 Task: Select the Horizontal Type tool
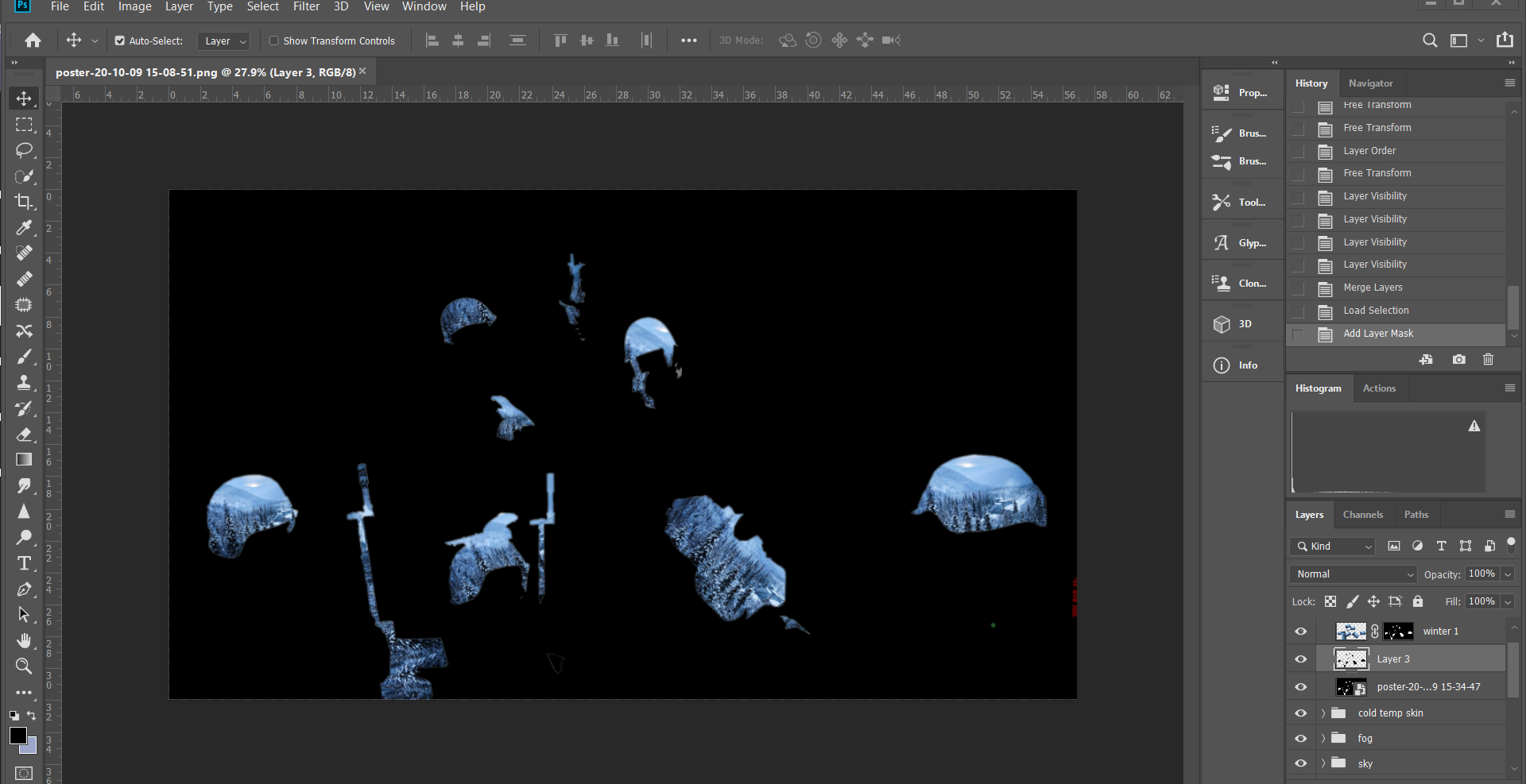pos(24,563)
